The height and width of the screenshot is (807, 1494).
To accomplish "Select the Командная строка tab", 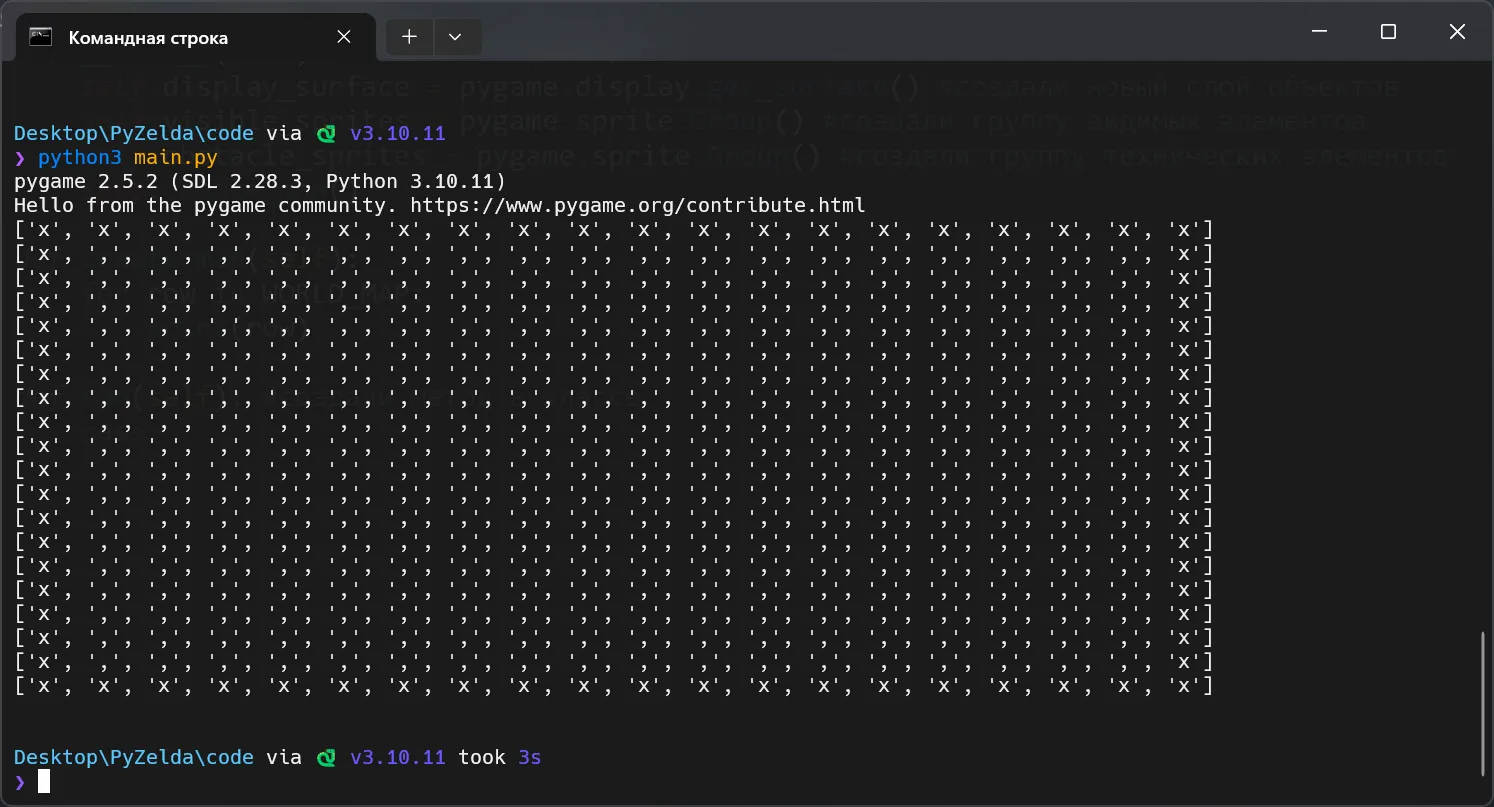I will click(148, 38).
